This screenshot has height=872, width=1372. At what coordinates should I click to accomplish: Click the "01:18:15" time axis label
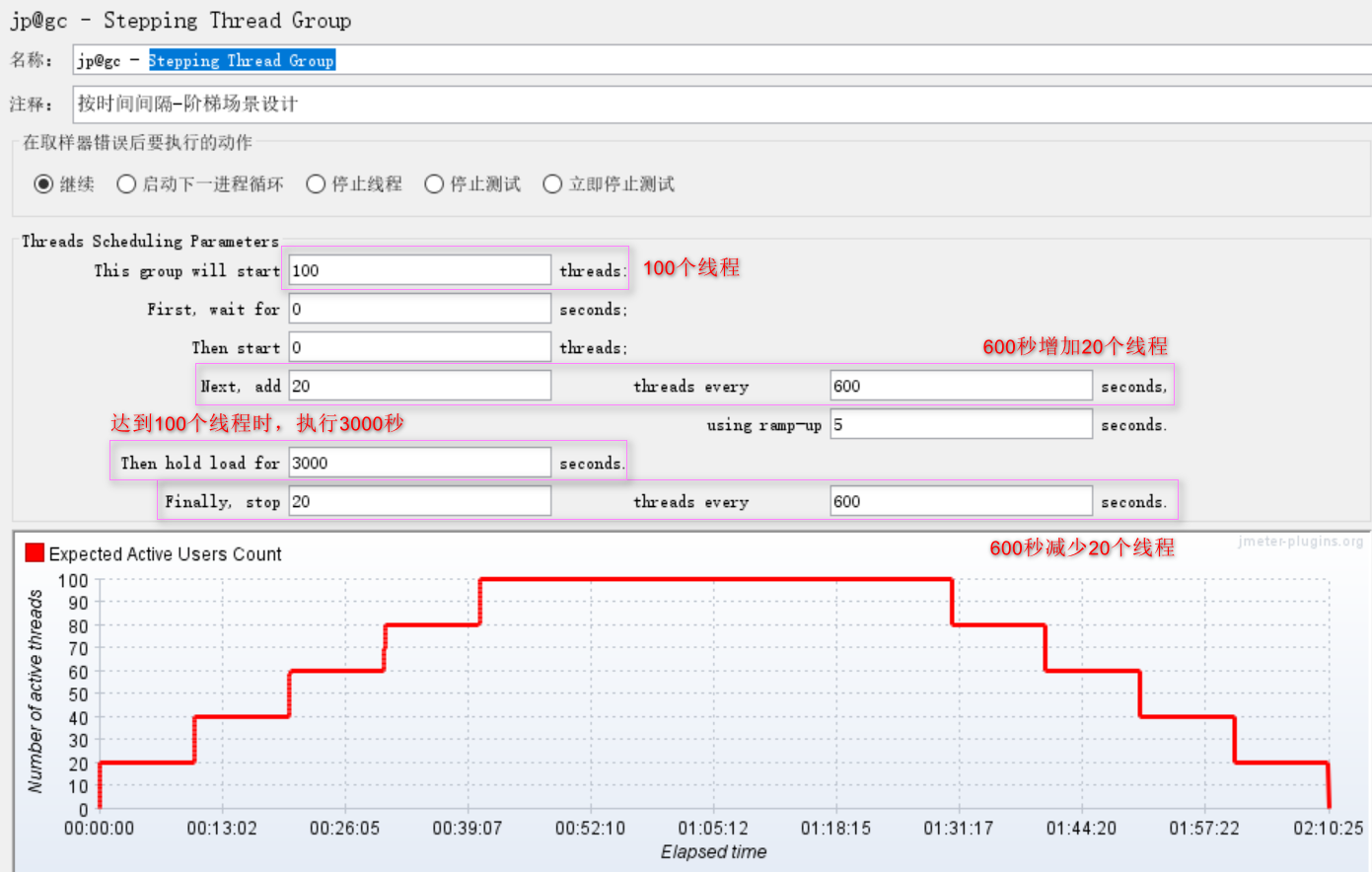(x=835, y=828)
